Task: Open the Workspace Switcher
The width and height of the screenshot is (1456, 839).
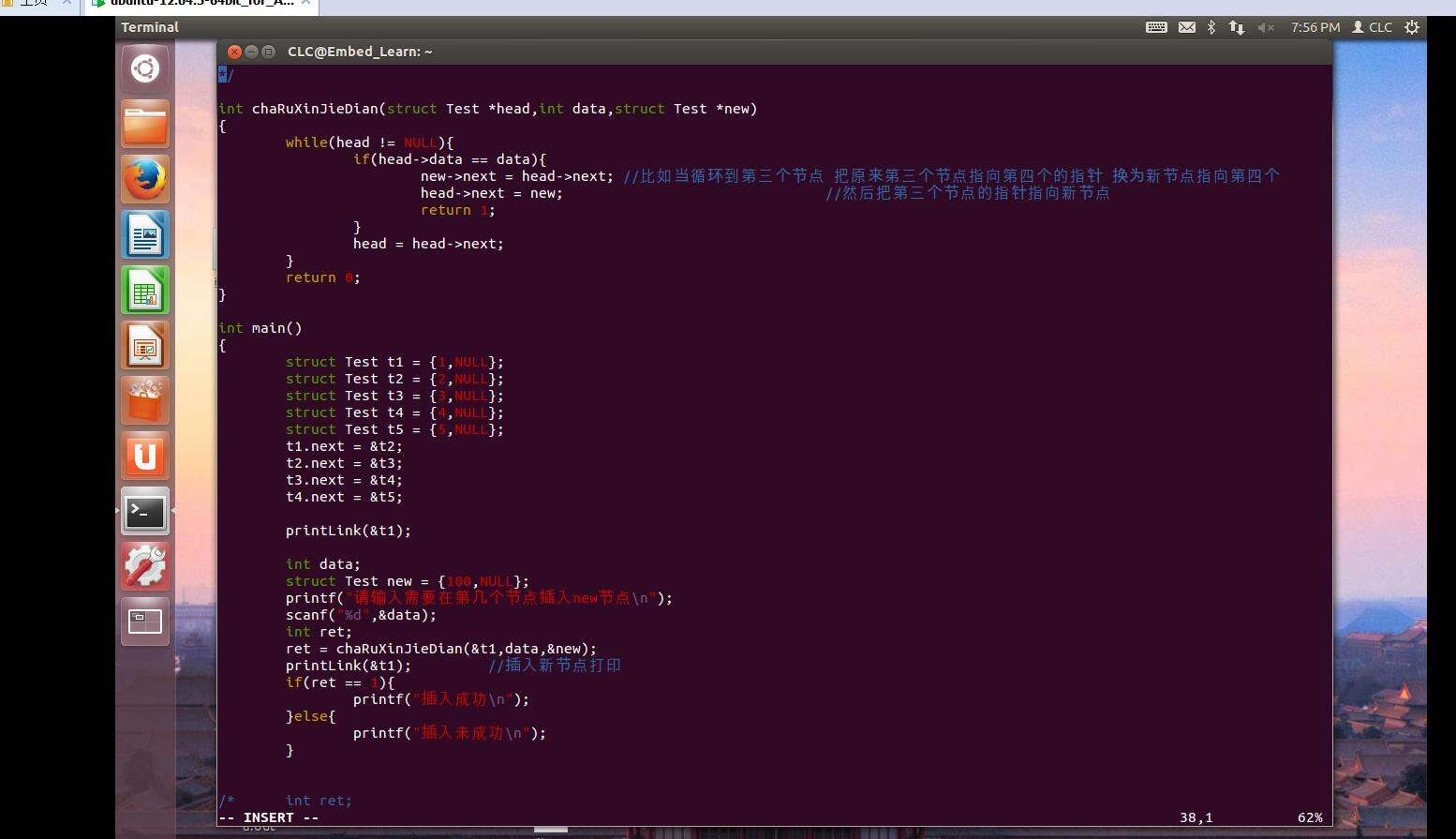Action: 145,622
